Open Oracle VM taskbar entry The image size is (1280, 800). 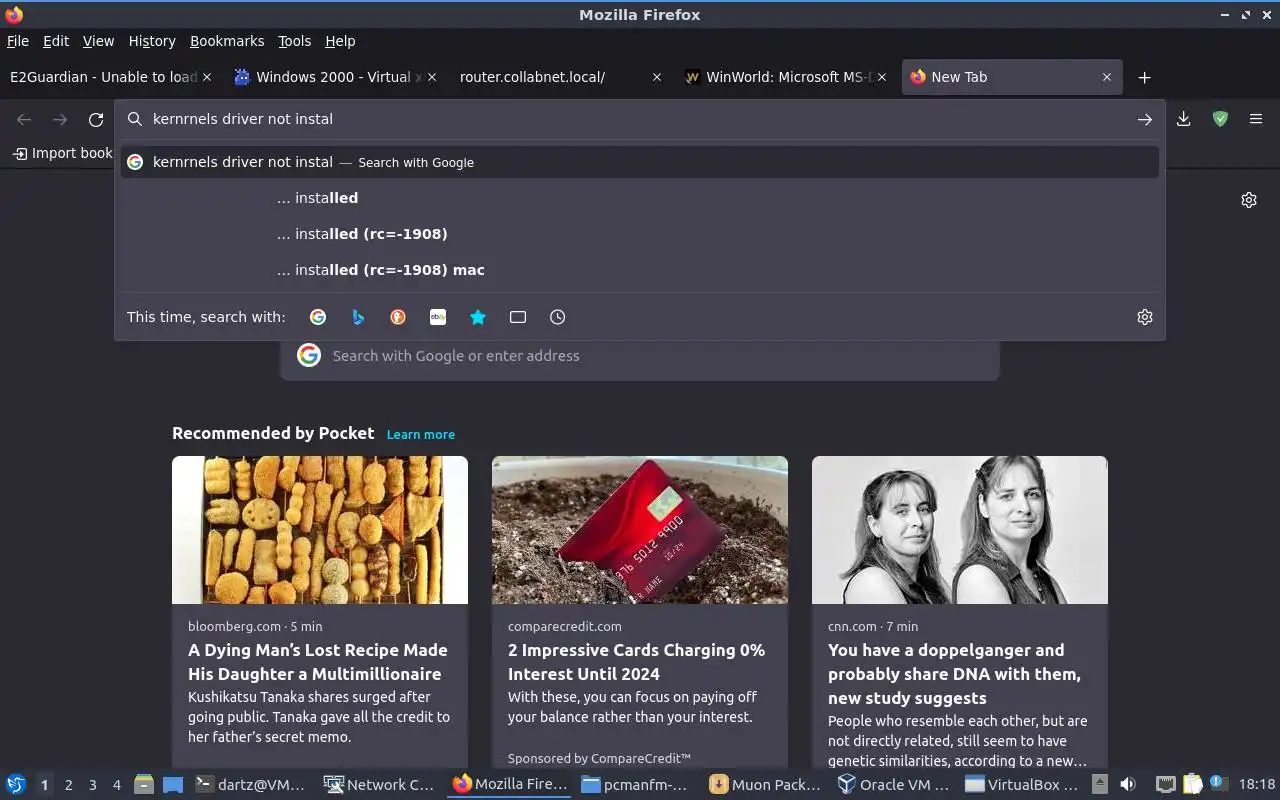(x=893, y=785)
